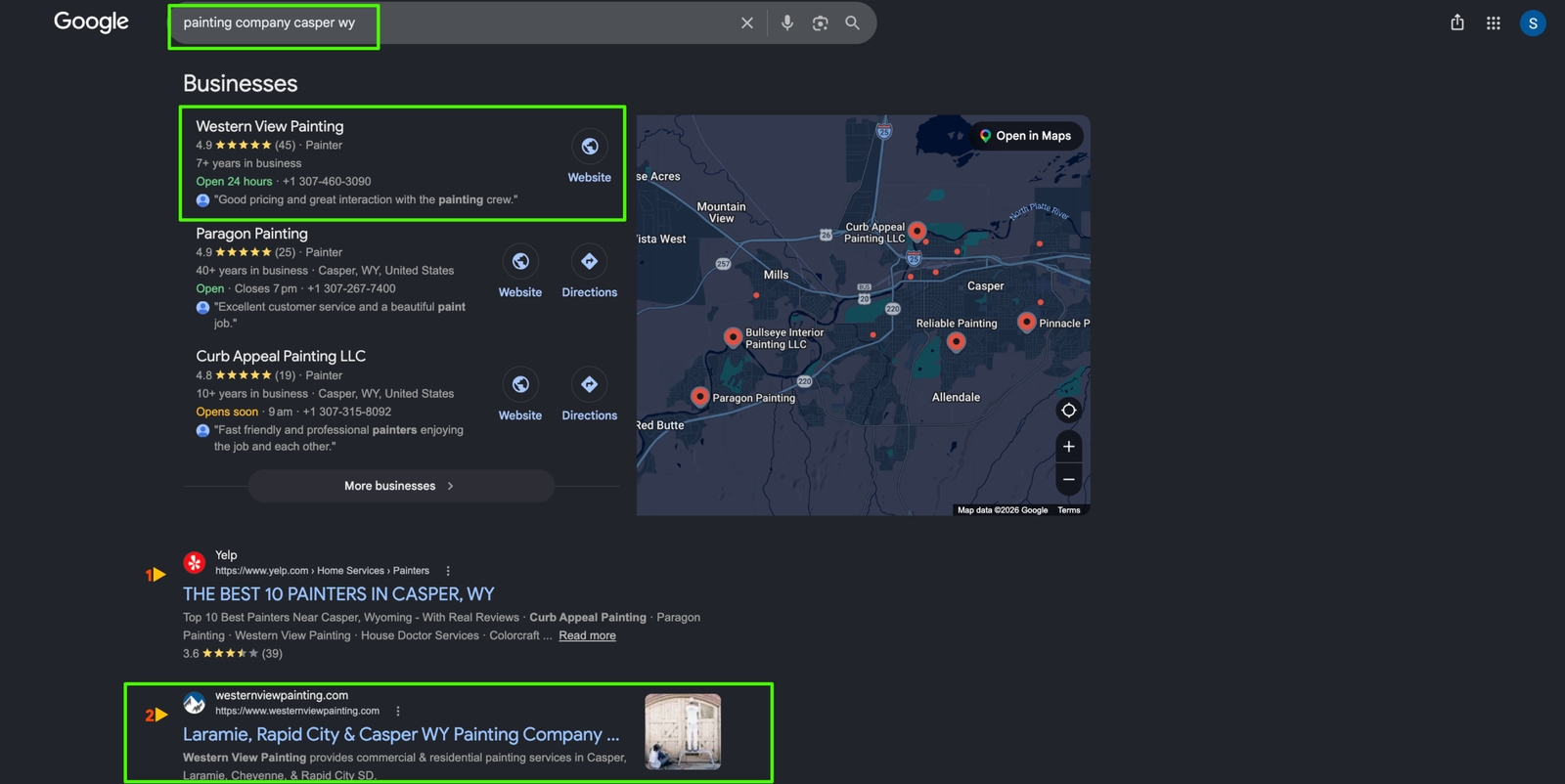Image resolution: width=1565 pixels, height=784 pixels.
Task: Expand the More businesses list
Action: click(401, 486)
